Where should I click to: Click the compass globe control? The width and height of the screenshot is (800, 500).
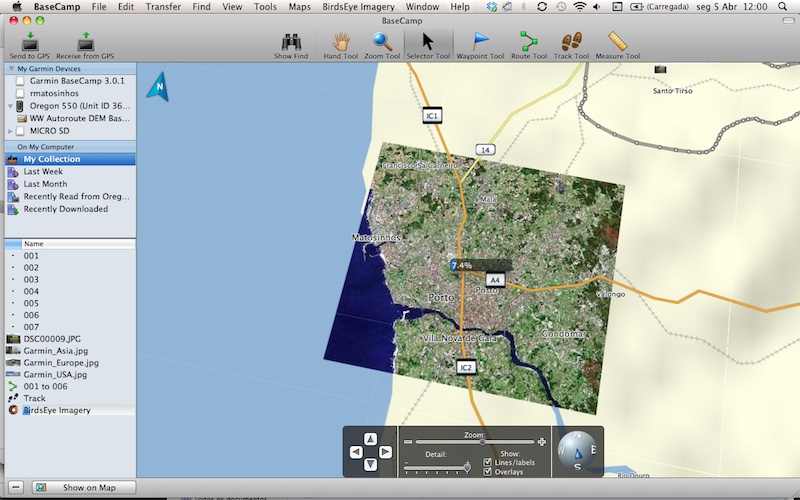click(577, 451)
